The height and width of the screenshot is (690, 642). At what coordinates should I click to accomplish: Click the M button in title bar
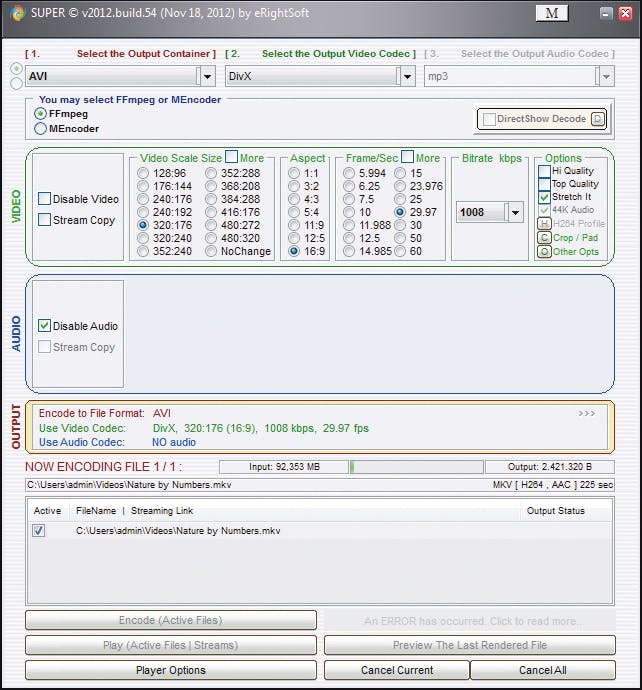point(552,13)
